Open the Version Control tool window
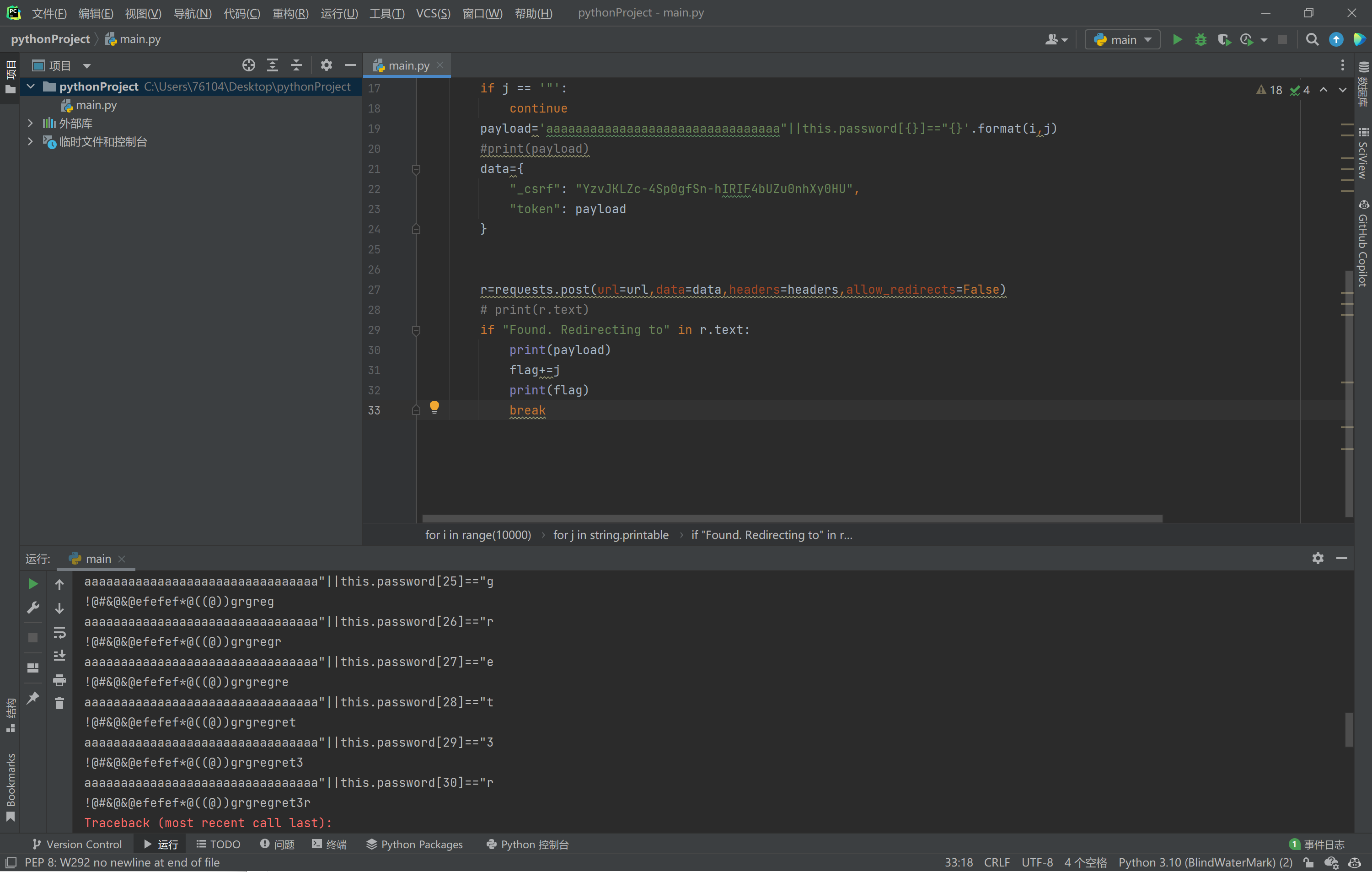The width and height of the screenshot is (1372, 872). (x=77, y=845)
